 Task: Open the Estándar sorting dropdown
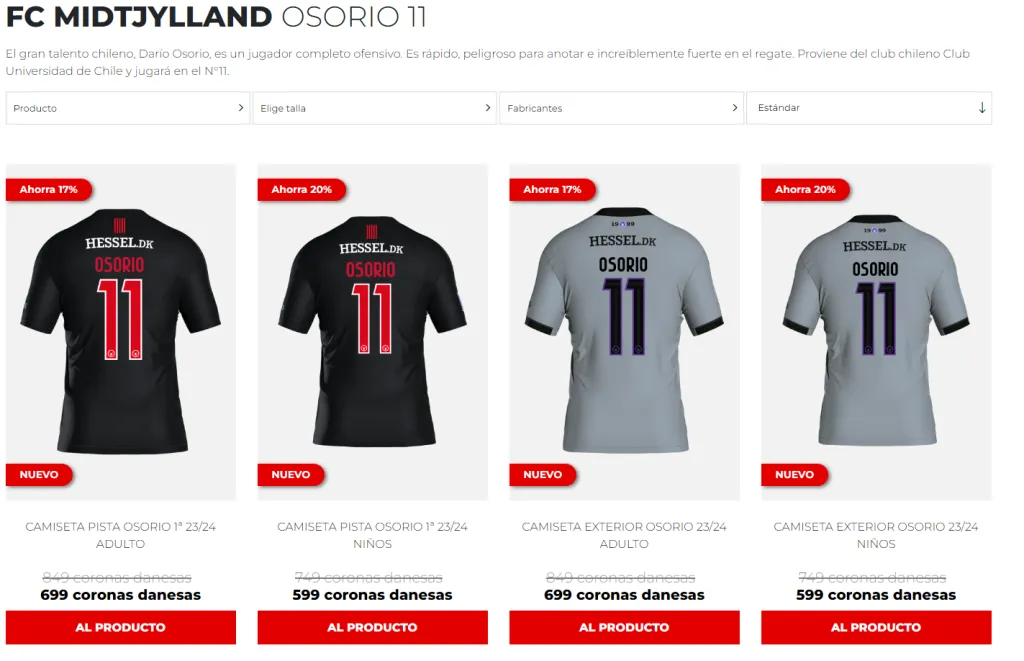[869, 108]
